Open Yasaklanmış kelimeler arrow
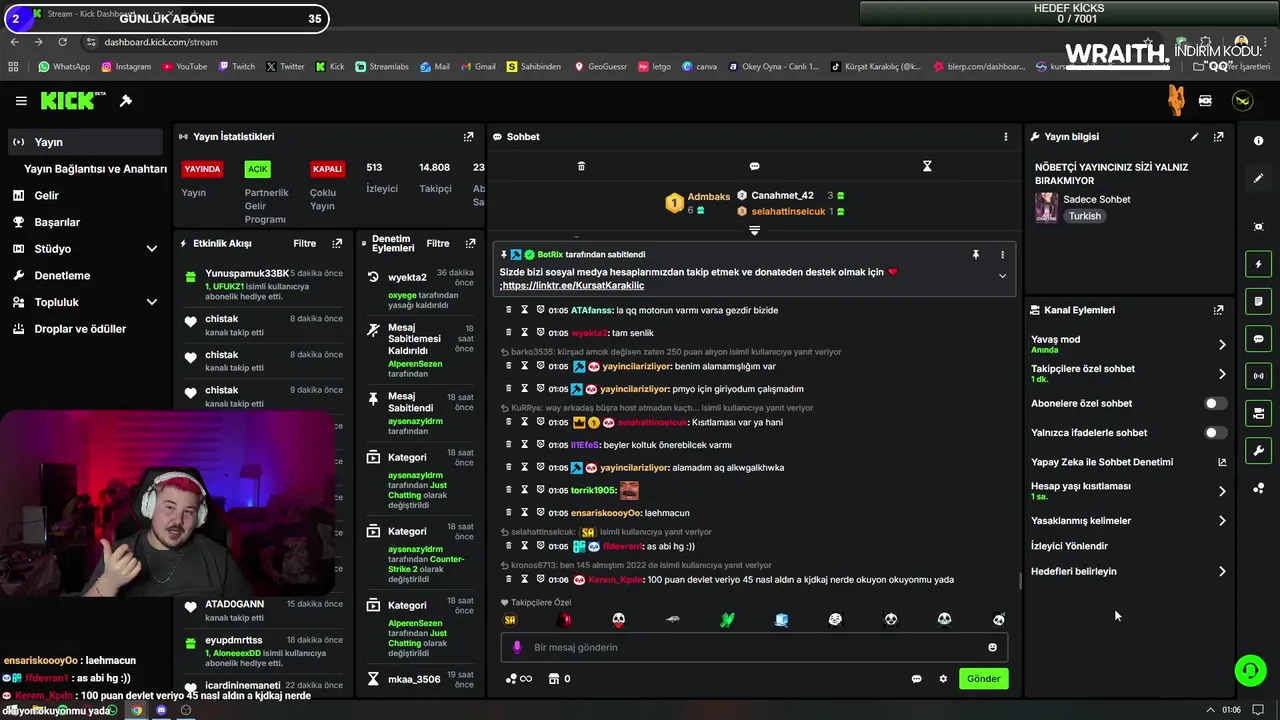The height and width of the screenshot is (720, 1280). point(1222,521)
